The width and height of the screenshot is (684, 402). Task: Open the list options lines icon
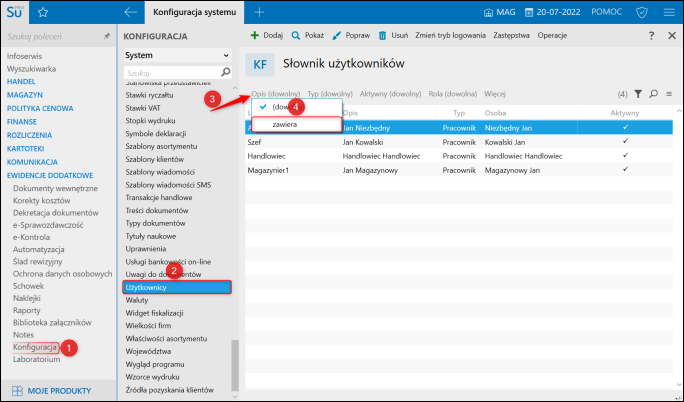pyautogui.click(x=669, y=94)
